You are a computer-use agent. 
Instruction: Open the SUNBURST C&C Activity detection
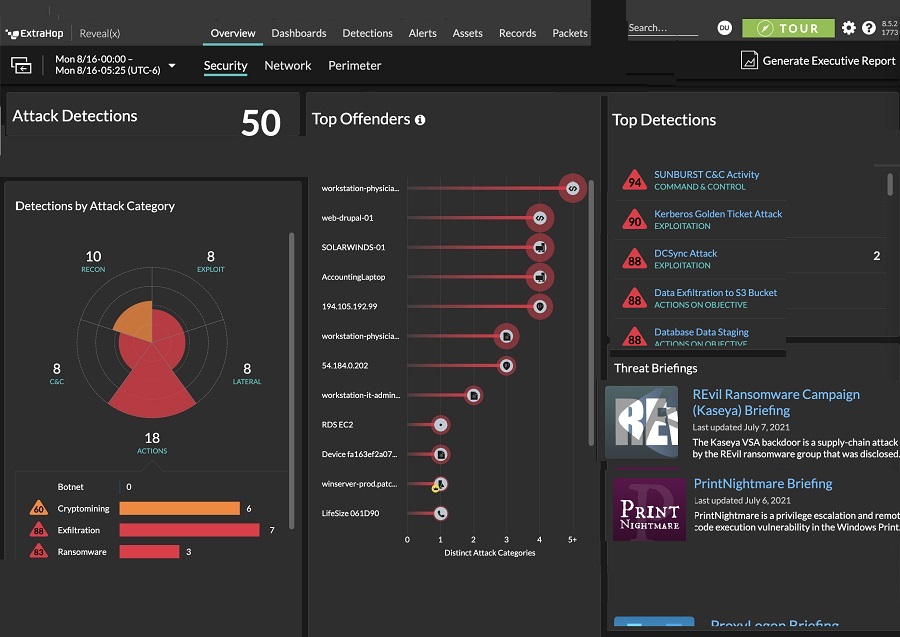[x=707, y=174]
